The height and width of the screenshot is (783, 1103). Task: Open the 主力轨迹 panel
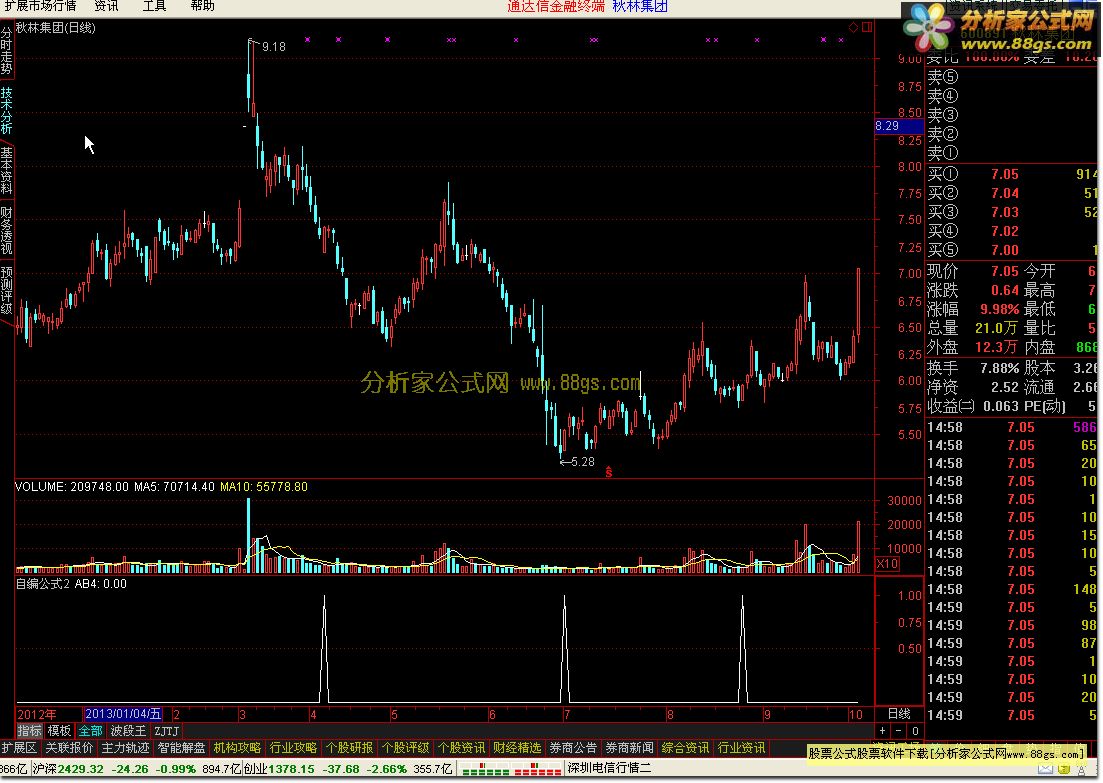click(125, 748)
